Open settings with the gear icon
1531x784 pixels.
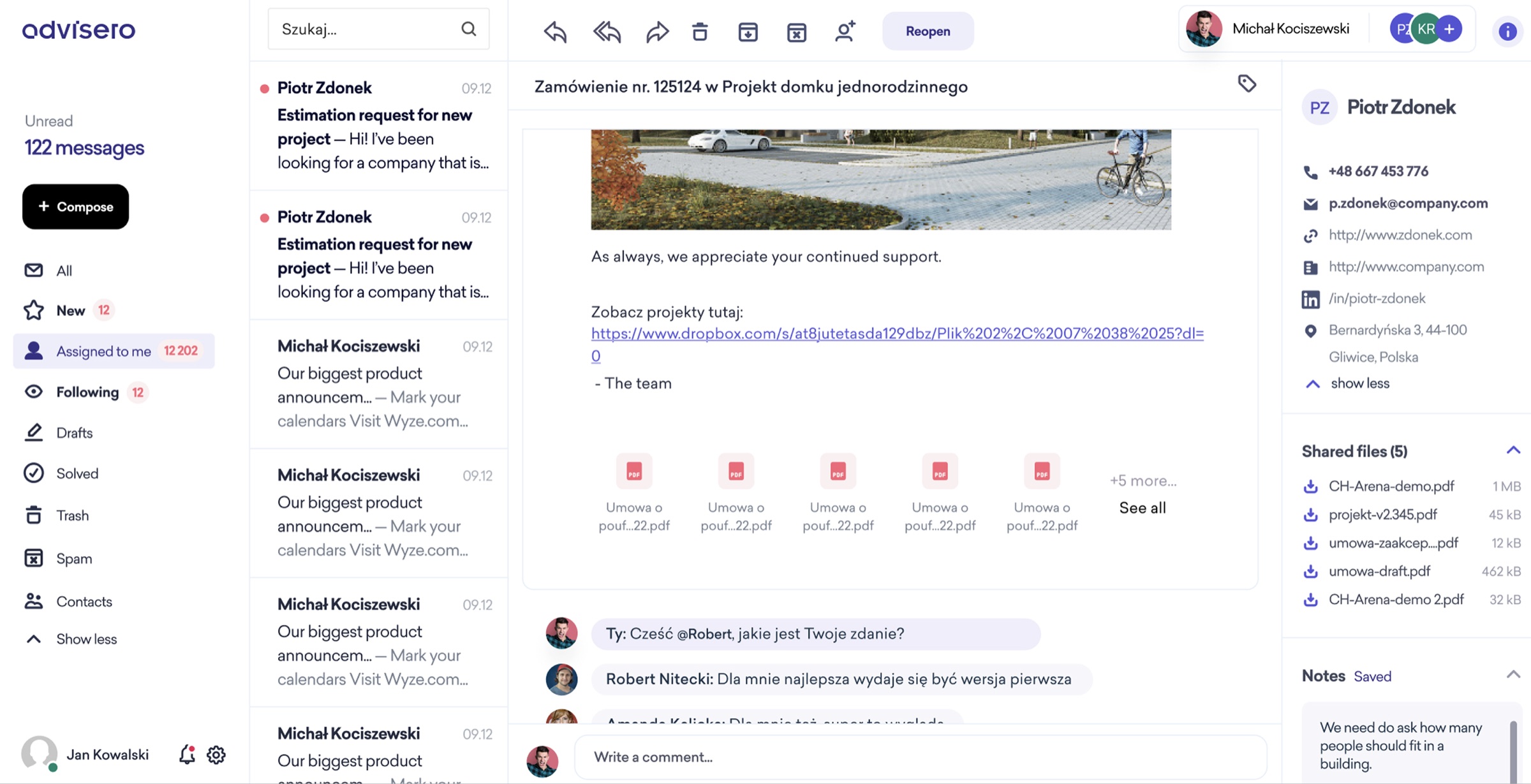click(216, 754)
